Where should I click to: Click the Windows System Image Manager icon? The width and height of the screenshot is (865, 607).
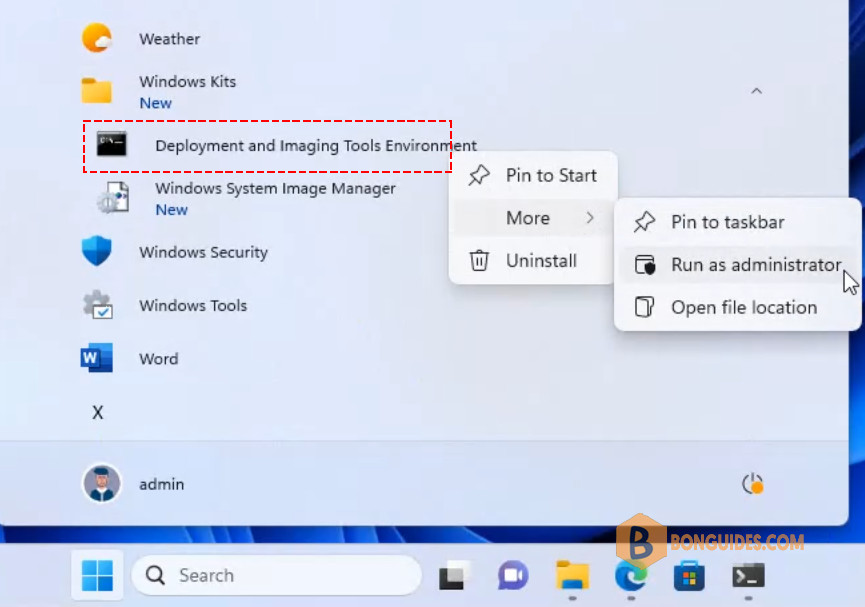pyautogui.click(x=113, y=198)
